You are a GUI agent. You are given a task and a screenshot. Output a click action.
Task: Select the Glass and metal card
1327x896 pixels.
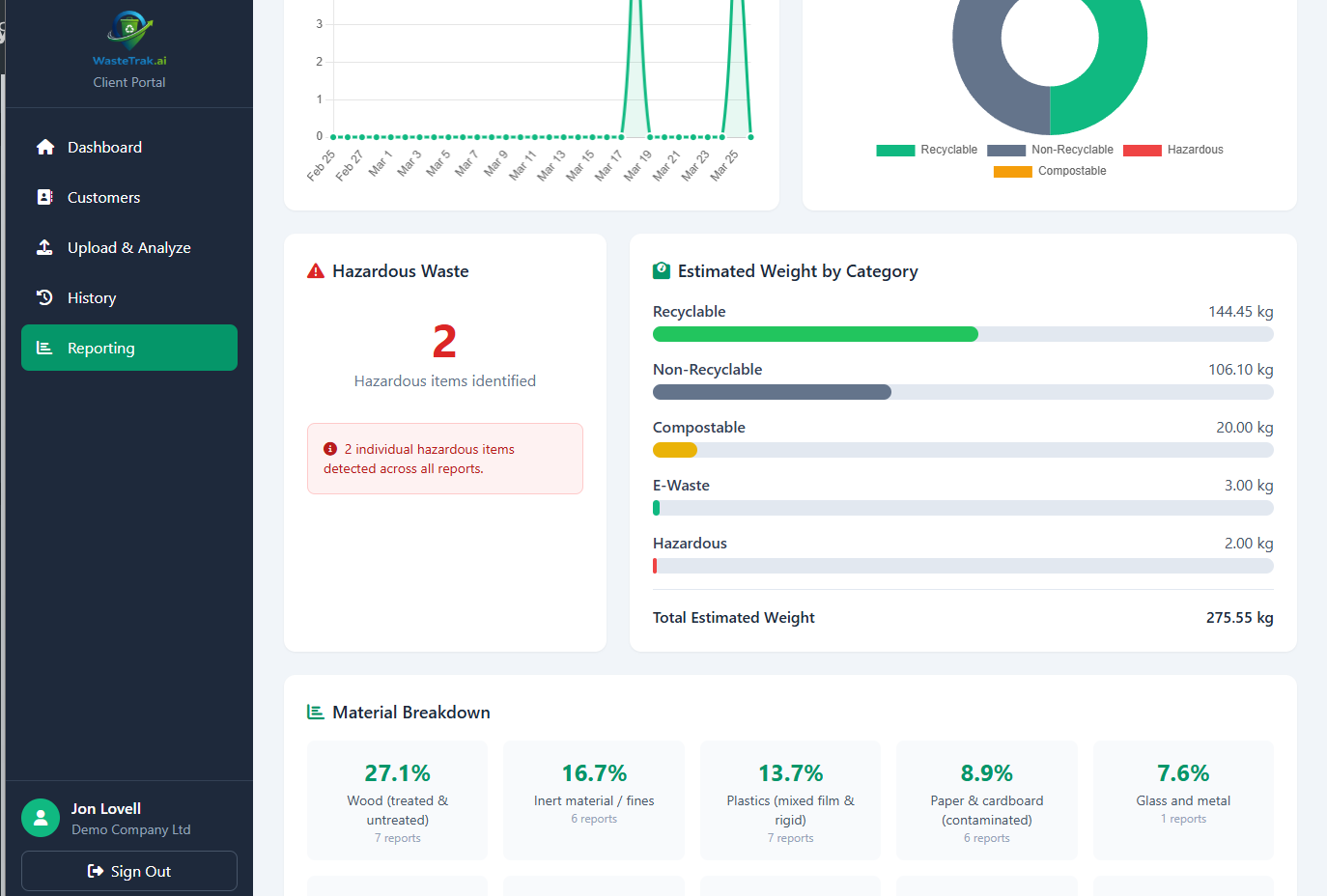coord(1183,800)
